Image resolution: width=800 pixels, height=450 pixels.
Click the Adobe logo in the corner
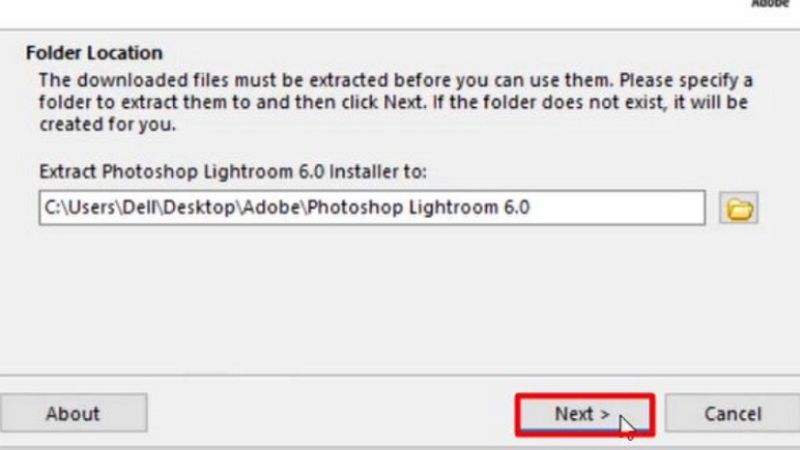(x=768, y=4)
